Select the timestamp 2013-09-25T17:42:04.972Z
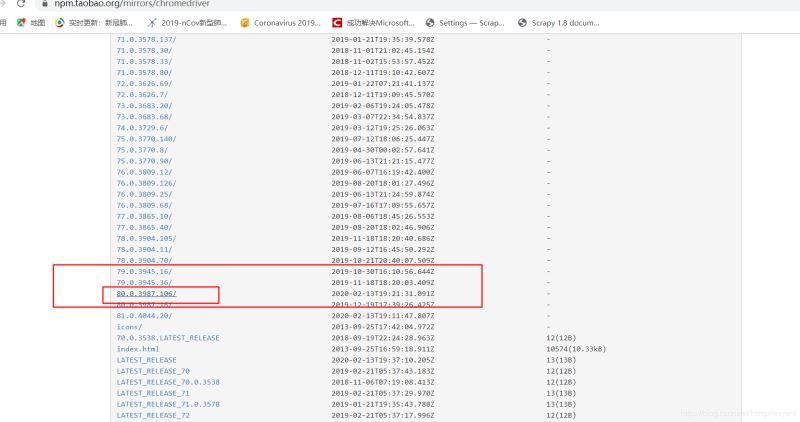 (x=383, y=327)
